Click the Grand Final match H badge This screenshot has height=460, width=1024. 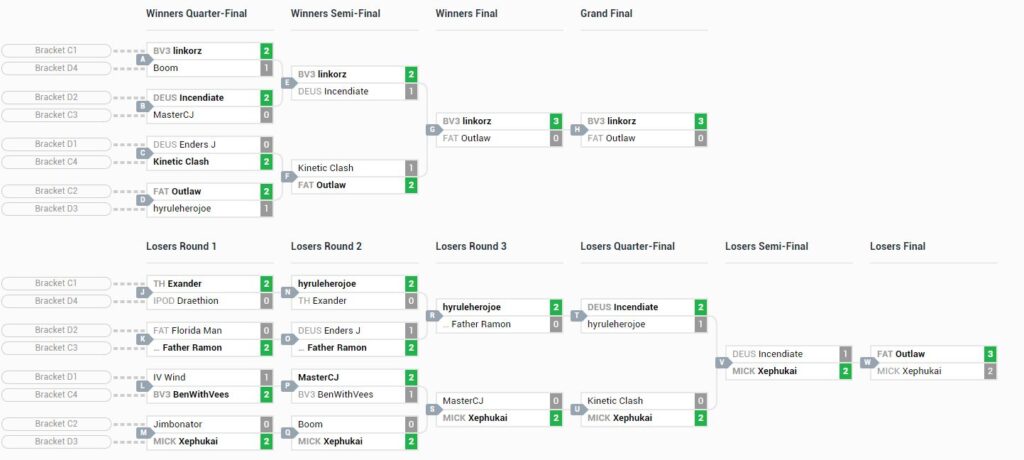pos(577,130)
